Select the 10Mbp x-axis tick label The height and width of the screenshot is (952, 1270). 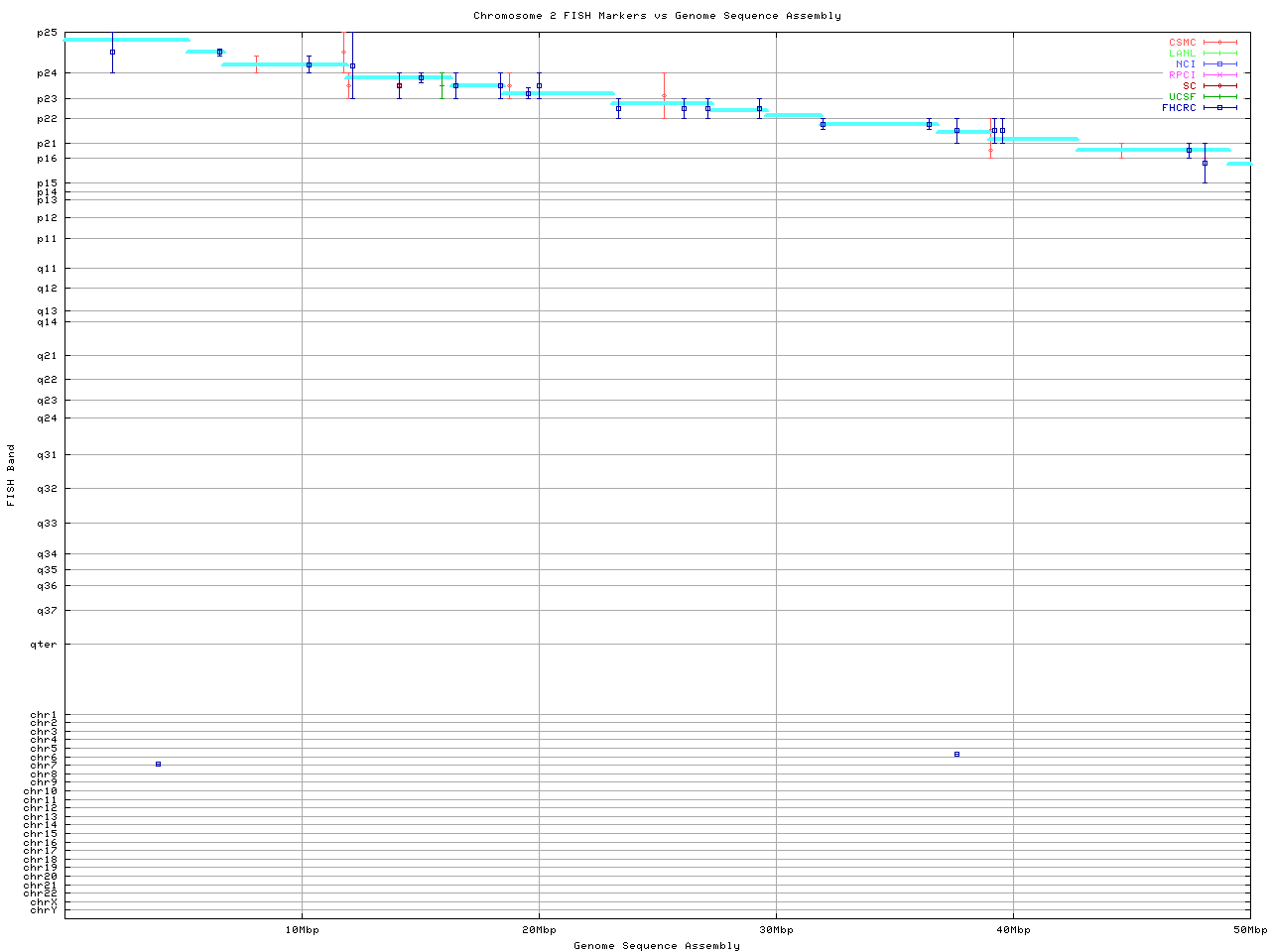pyautogui.click(x=302, y=930)
